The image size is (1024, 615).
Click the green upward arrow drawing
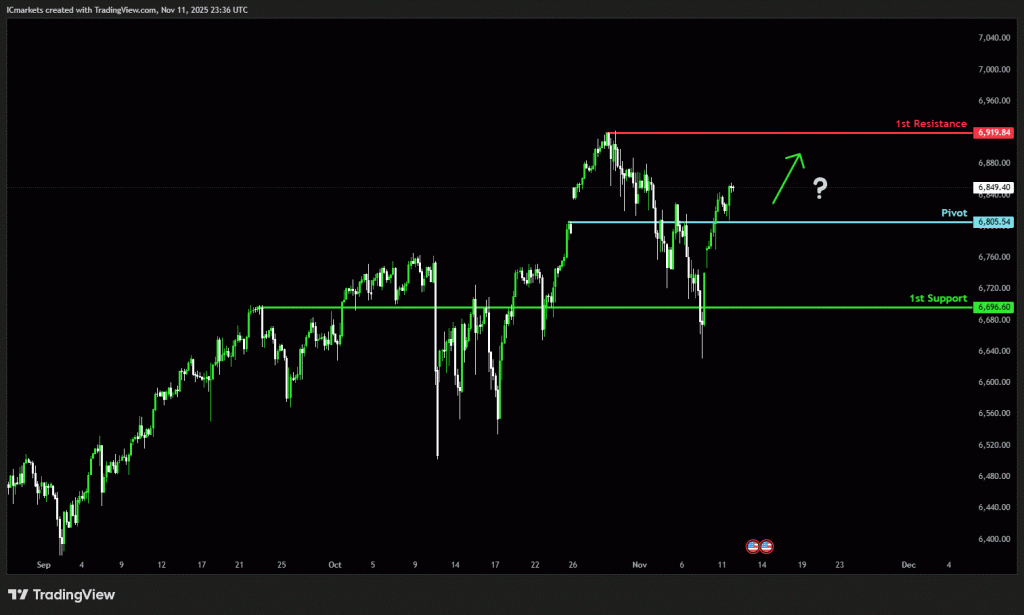(x=787, y=177)
